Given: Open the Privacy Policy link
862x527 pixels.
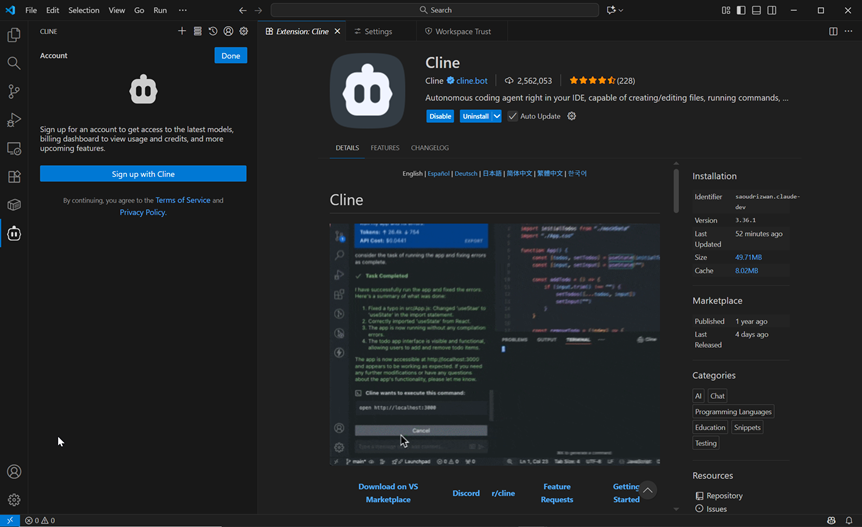Looking at the screenshot, I should click(143, 212).
